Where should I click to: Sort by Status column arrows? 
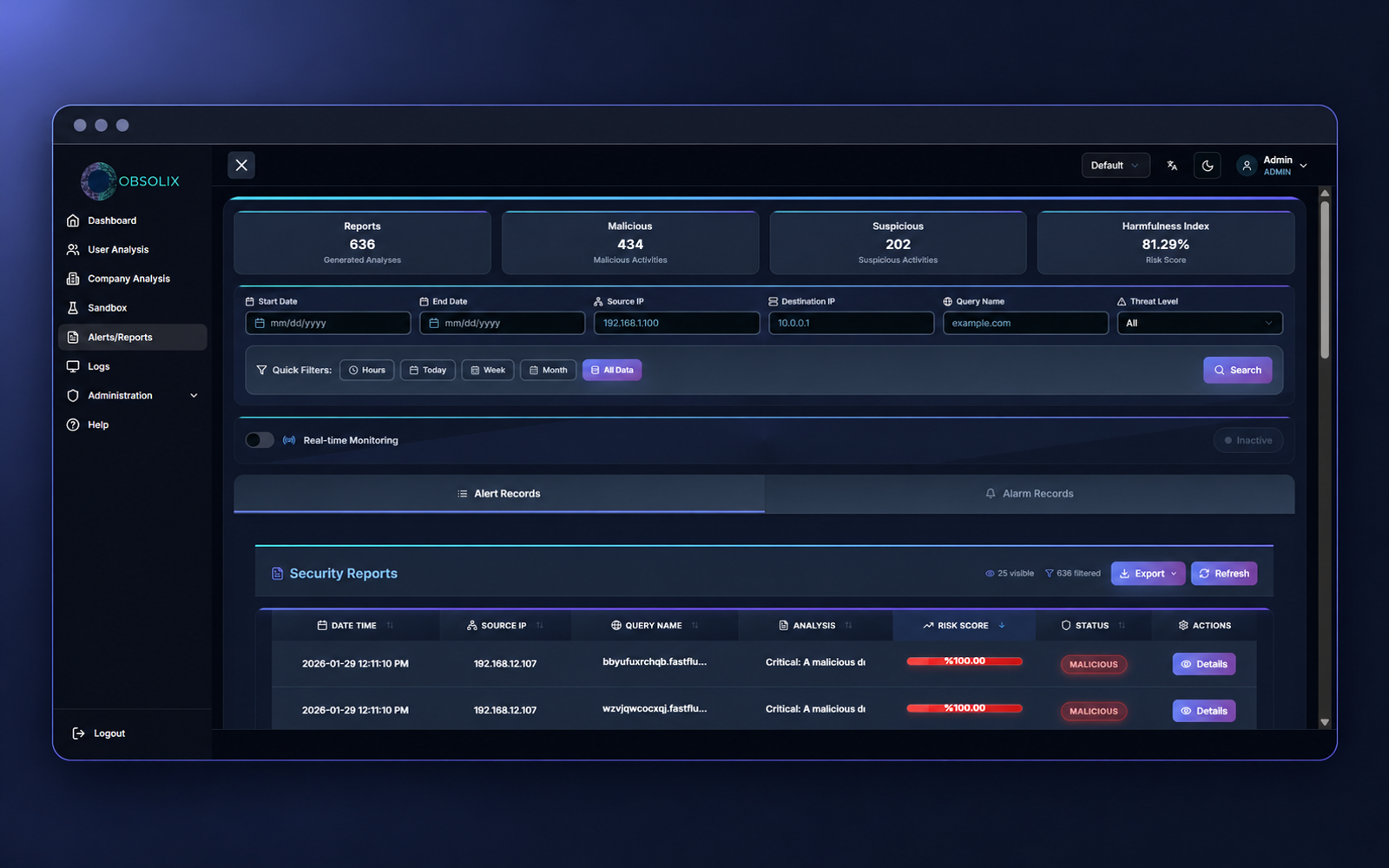pos(1122,625)
